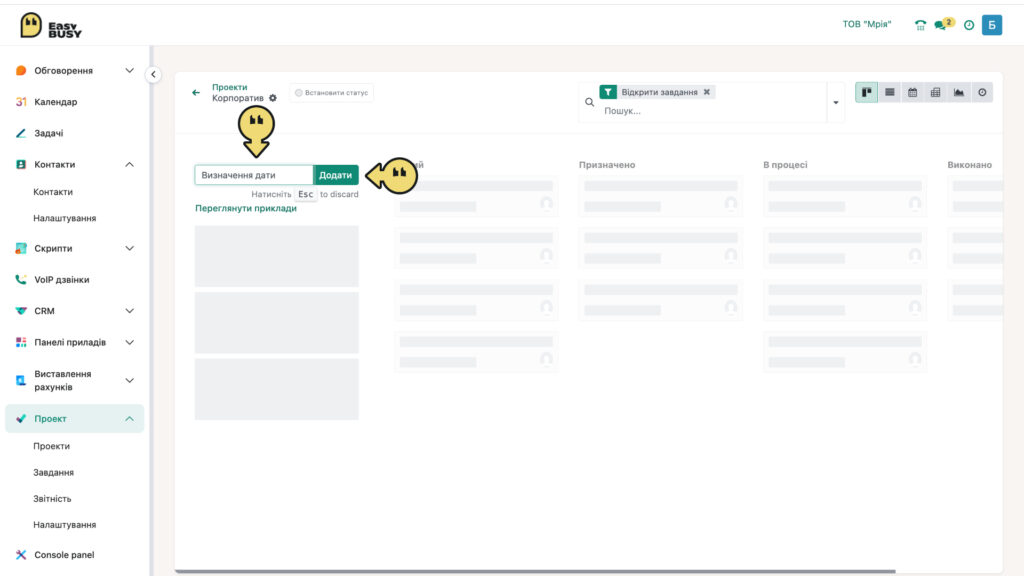Collapse the Контакти section chevron
This screenshot has width=1024, height=576.
[x=129, y=165]
